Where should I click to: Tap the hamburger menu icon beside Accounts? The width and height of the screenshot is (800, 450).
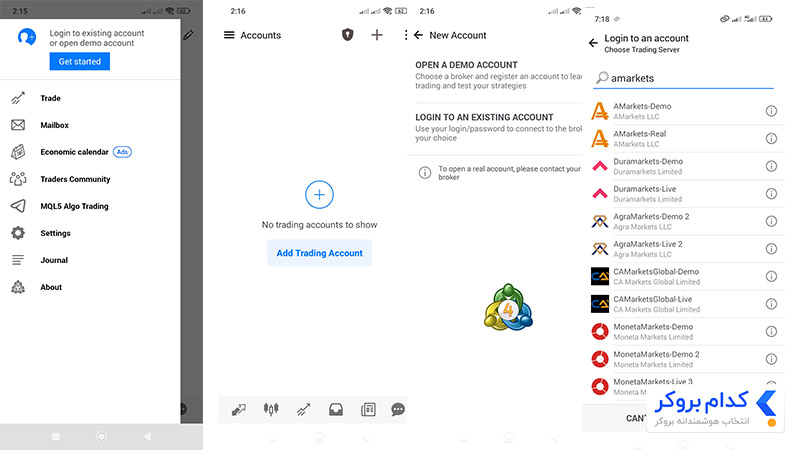tap(229, 35)
